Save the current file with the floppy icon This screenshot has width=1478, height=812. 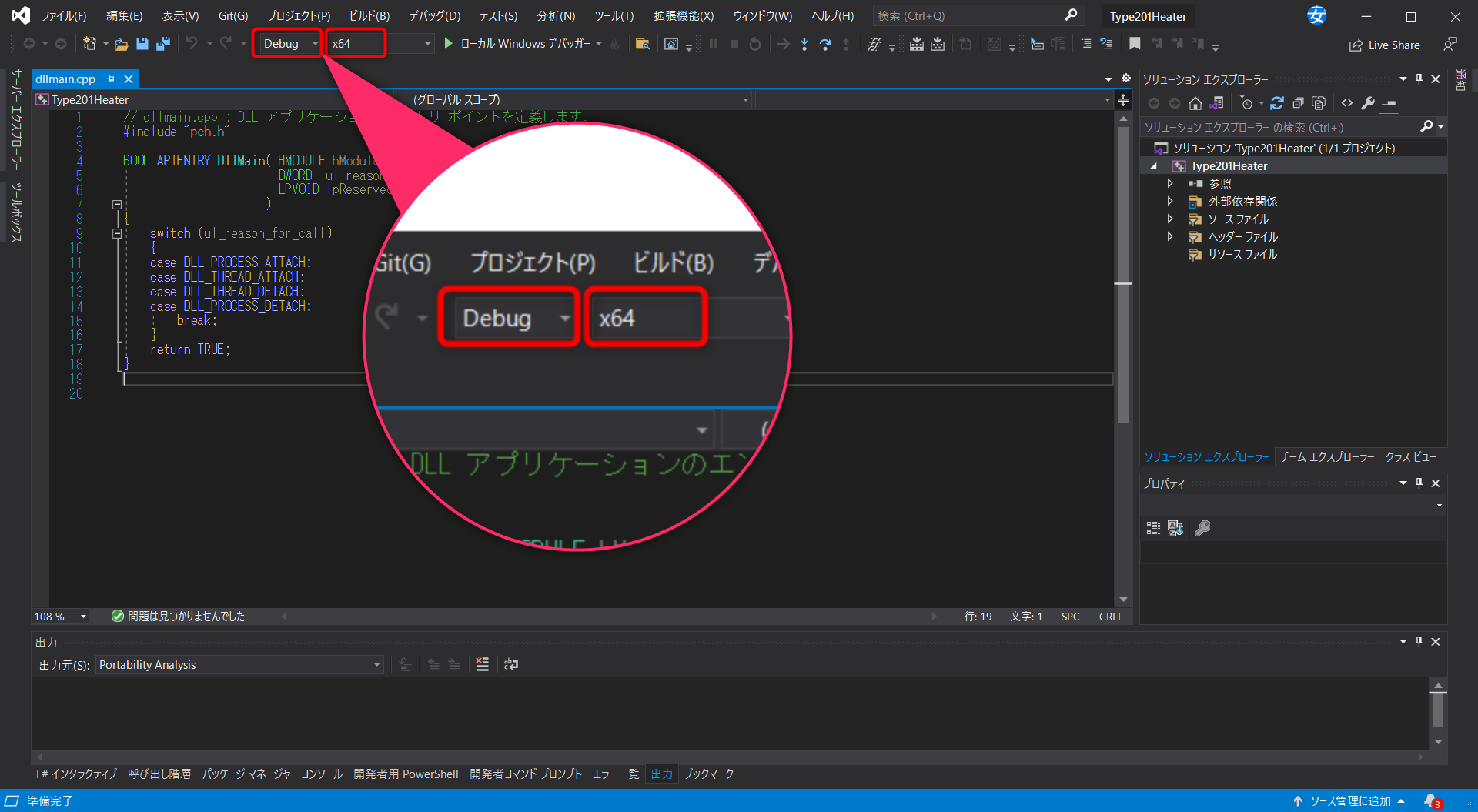[142, 44]
